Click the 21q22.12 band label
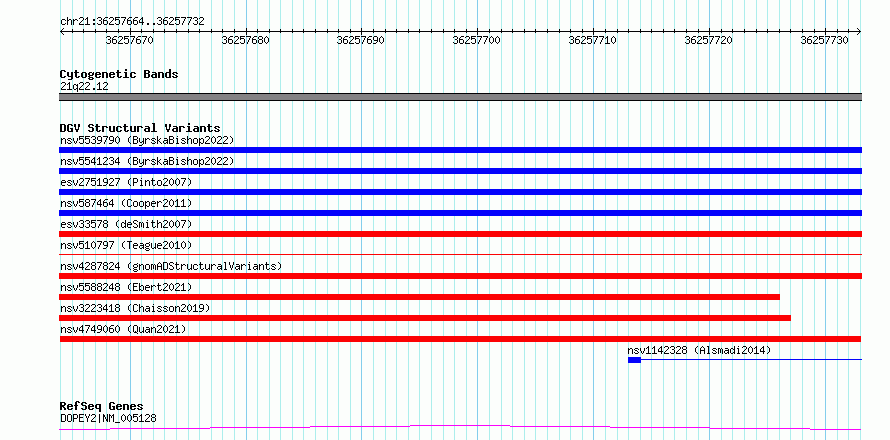Screen dimensions: 890x440 84,87
